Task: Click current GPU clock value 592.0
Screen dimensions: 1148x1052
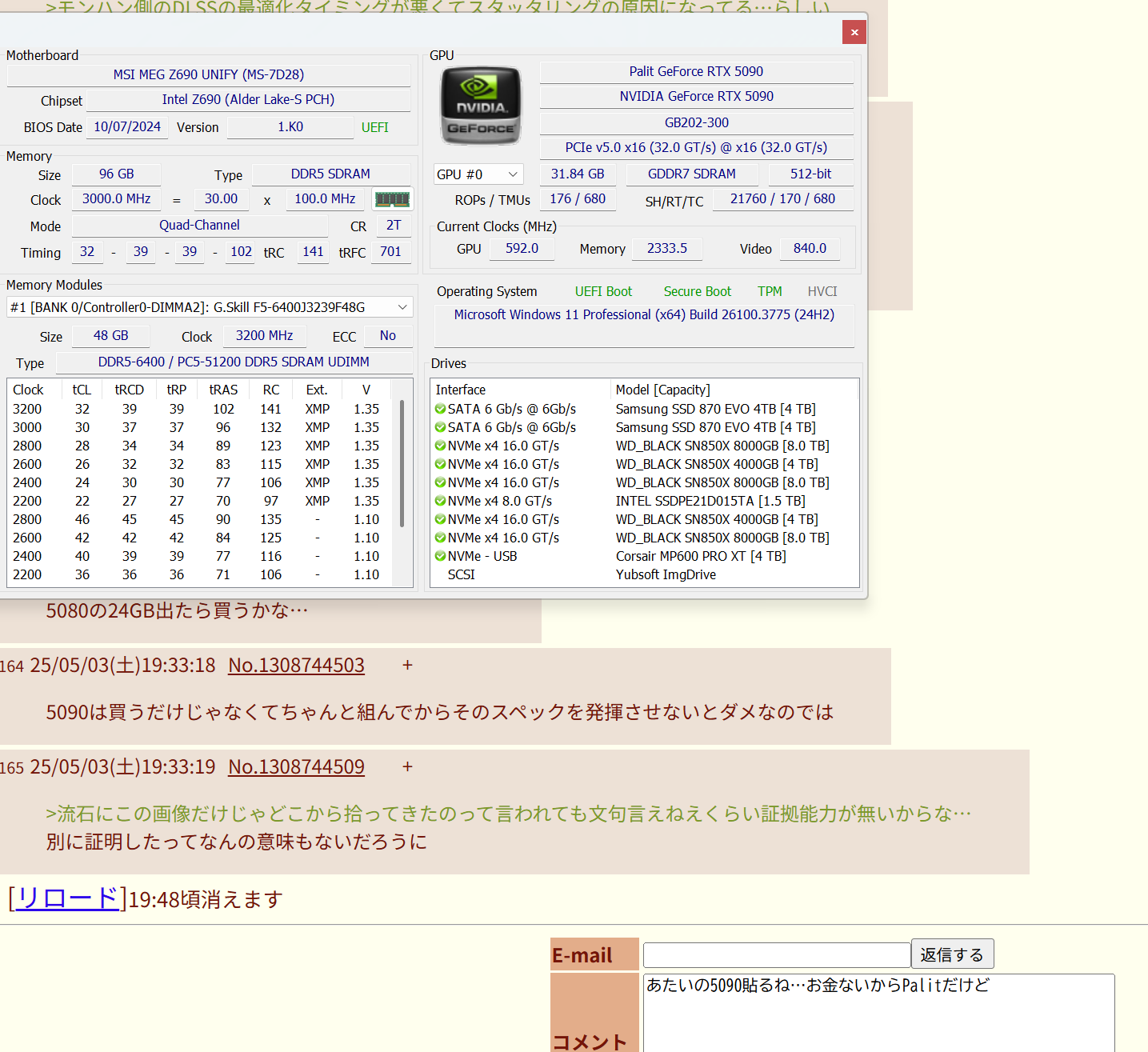Action: 522,248
